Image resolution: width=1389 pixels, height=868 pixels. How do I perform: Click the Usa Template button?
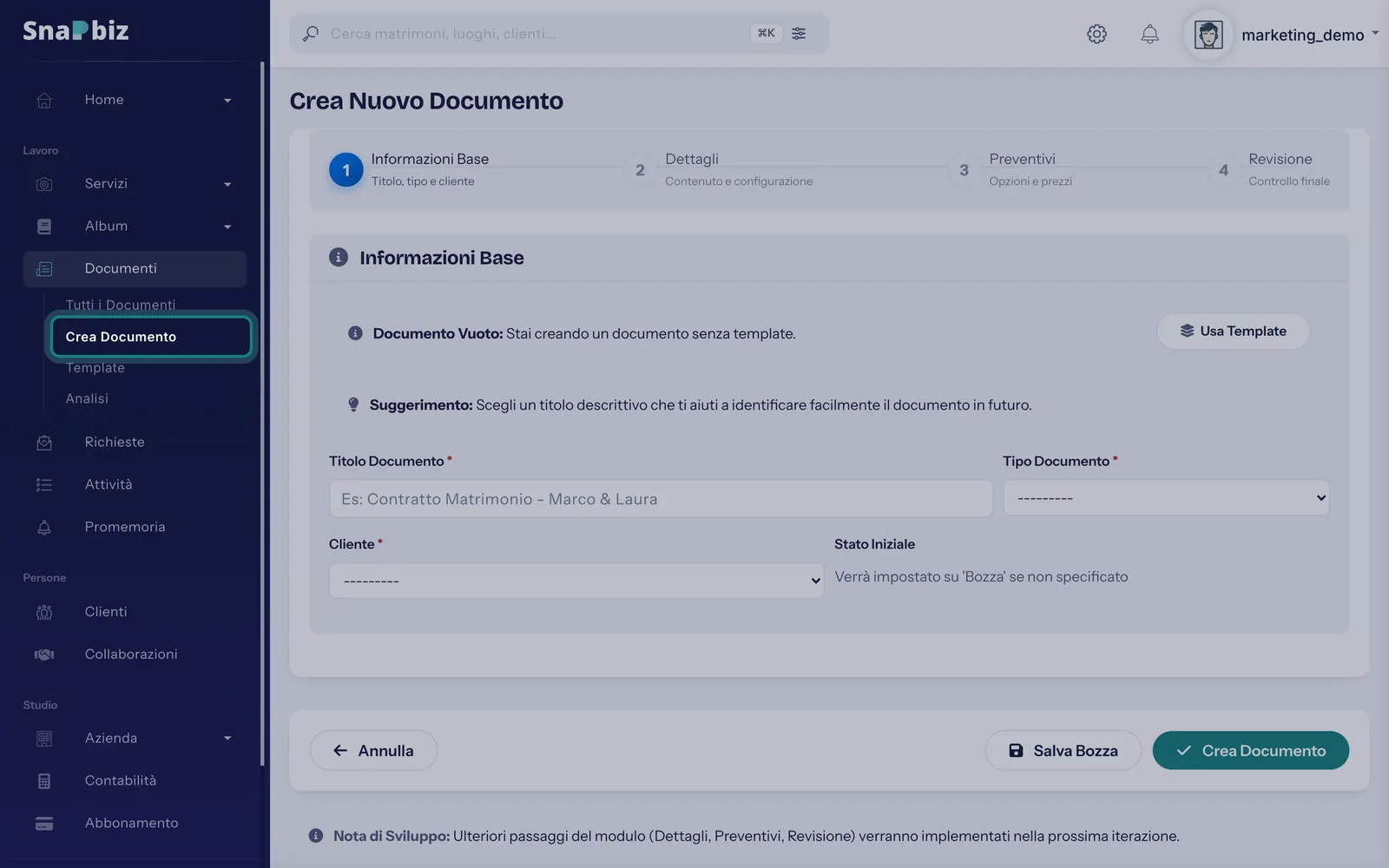(1233, 332)
